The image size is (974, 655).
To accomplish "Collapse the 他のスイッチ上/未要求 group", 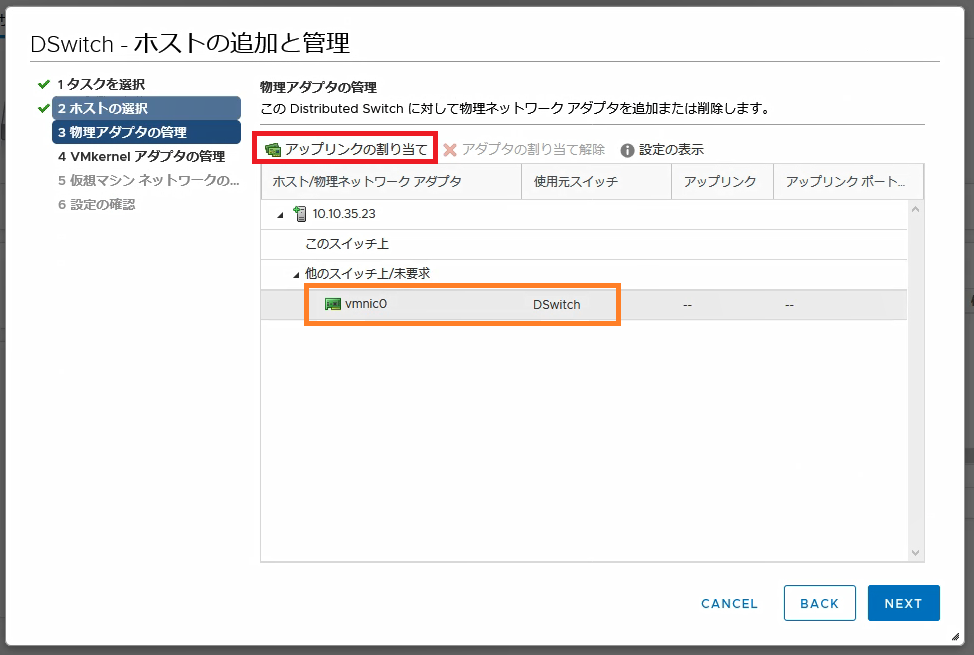I will [296, 274].
